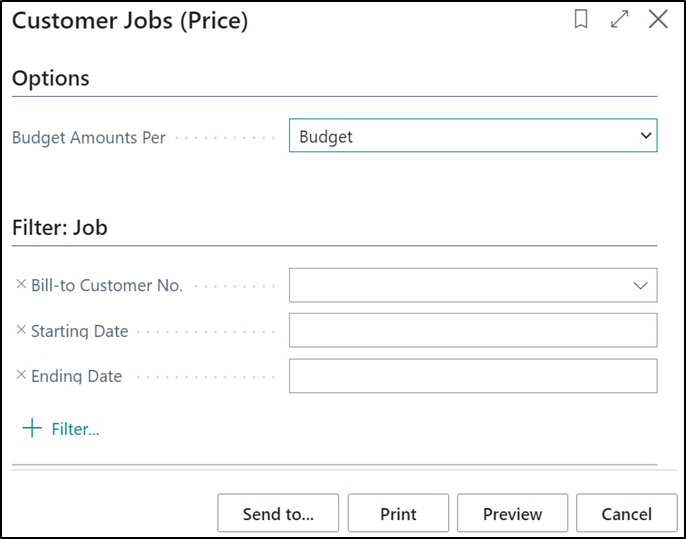Remove the Bill-to Customer No. filter
The height and width of the screenshot is (539, 686).
[21, 285]
